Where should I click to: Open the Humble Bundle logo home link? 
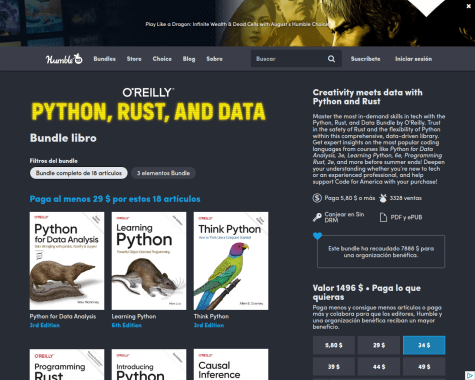pos(64,59)
